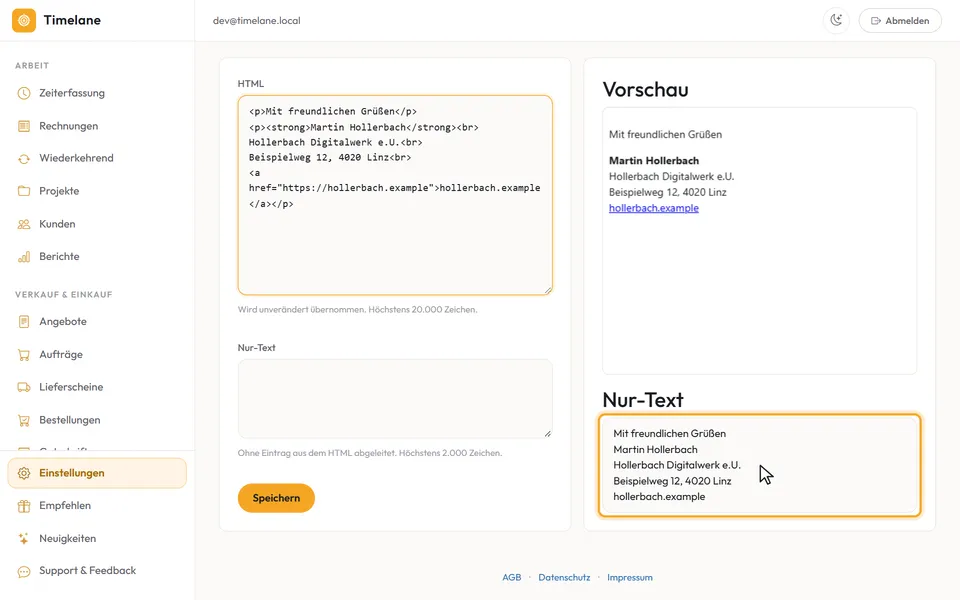Click the Timelane logo icon

pos(24,20)
